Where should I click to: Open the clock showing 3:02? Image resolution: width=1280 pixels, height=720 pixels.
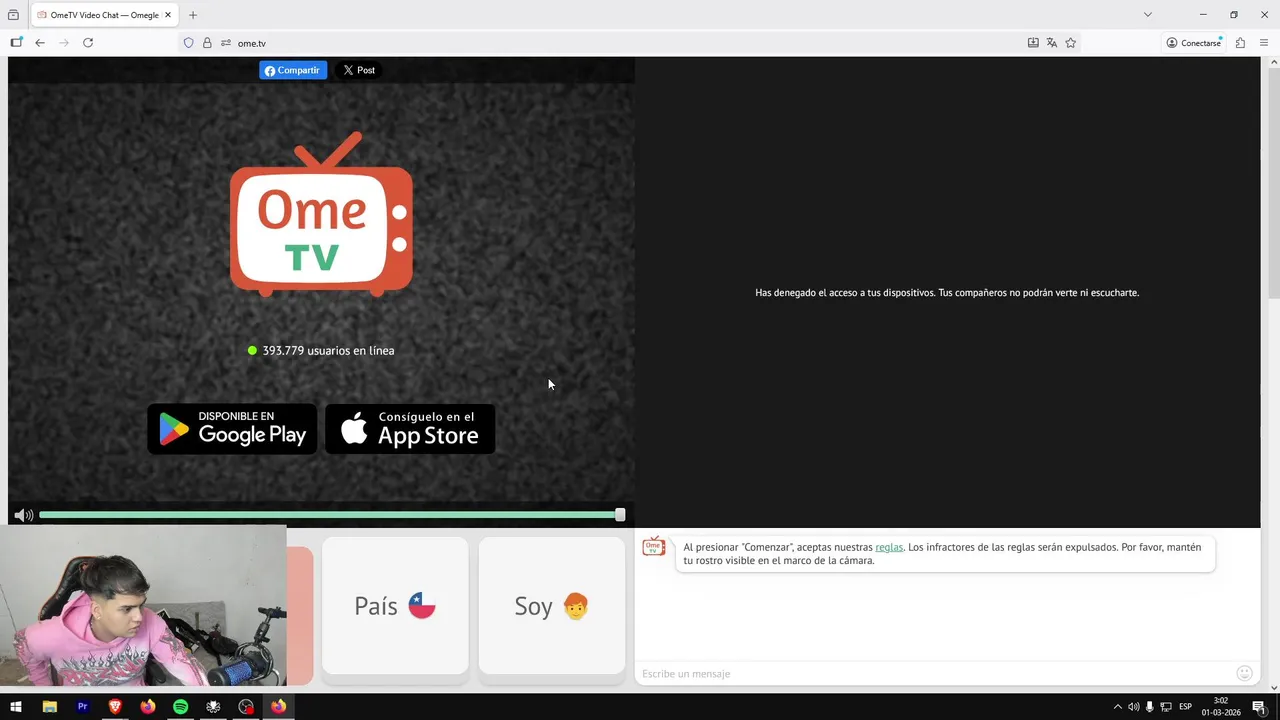pos(1221,707)
